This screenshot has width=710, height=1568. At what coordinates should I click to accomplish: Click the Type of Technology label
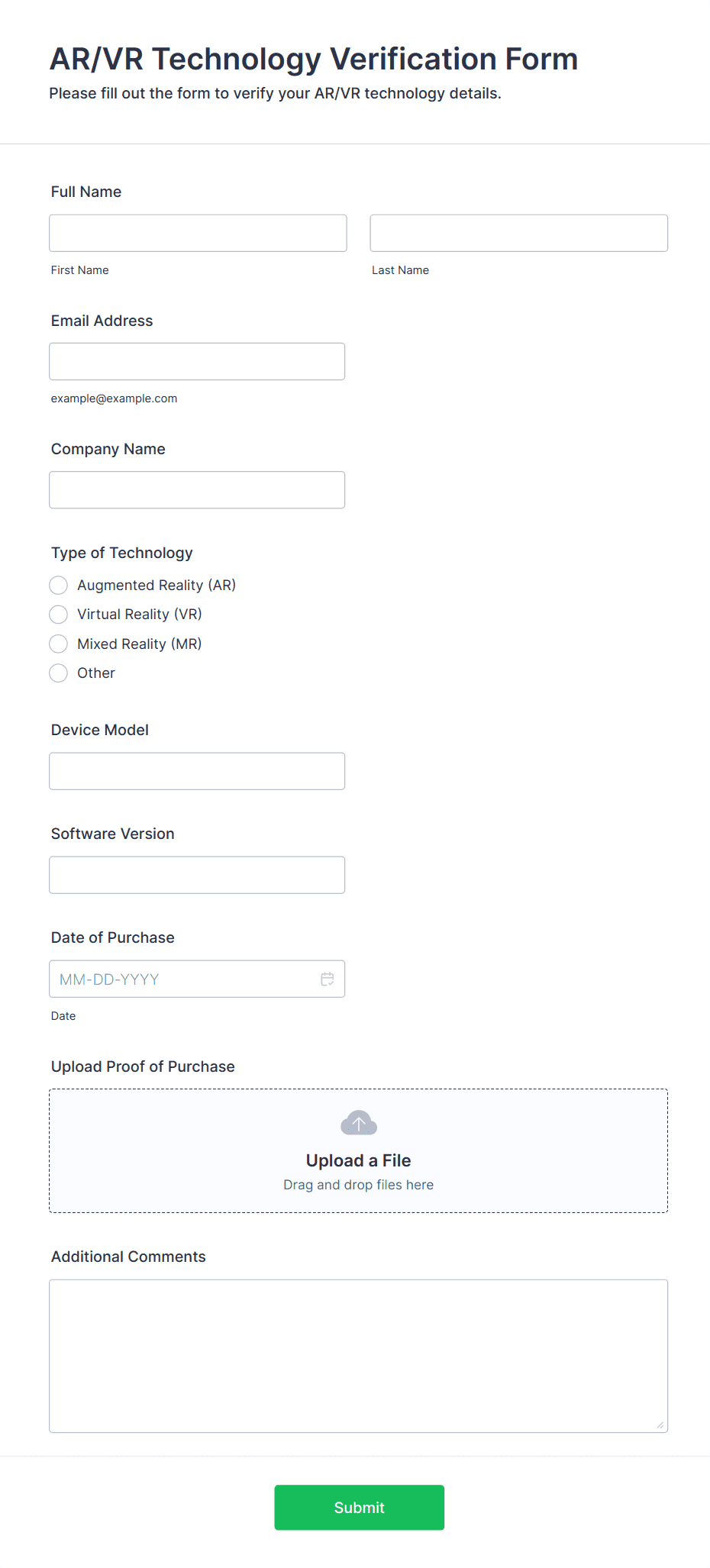(122, 553)
